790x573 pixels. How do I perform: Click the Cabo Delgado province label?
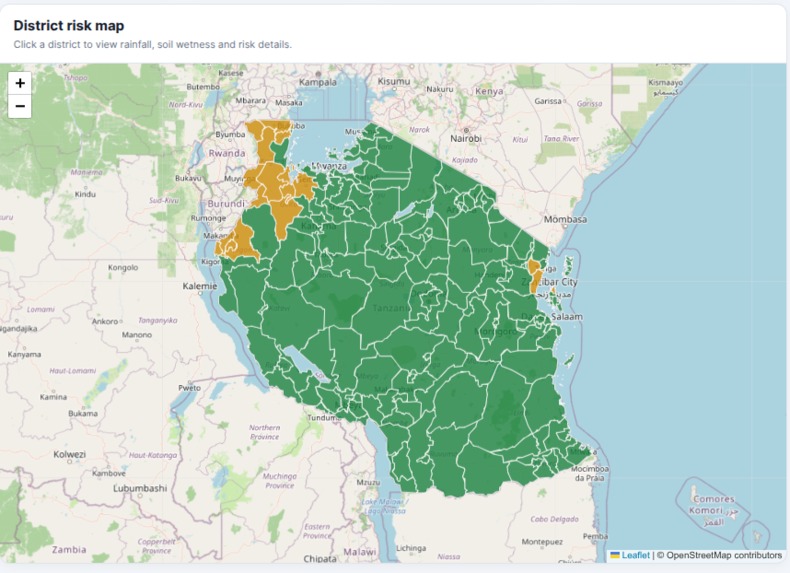pyautogui.click(x=554, y=519)
